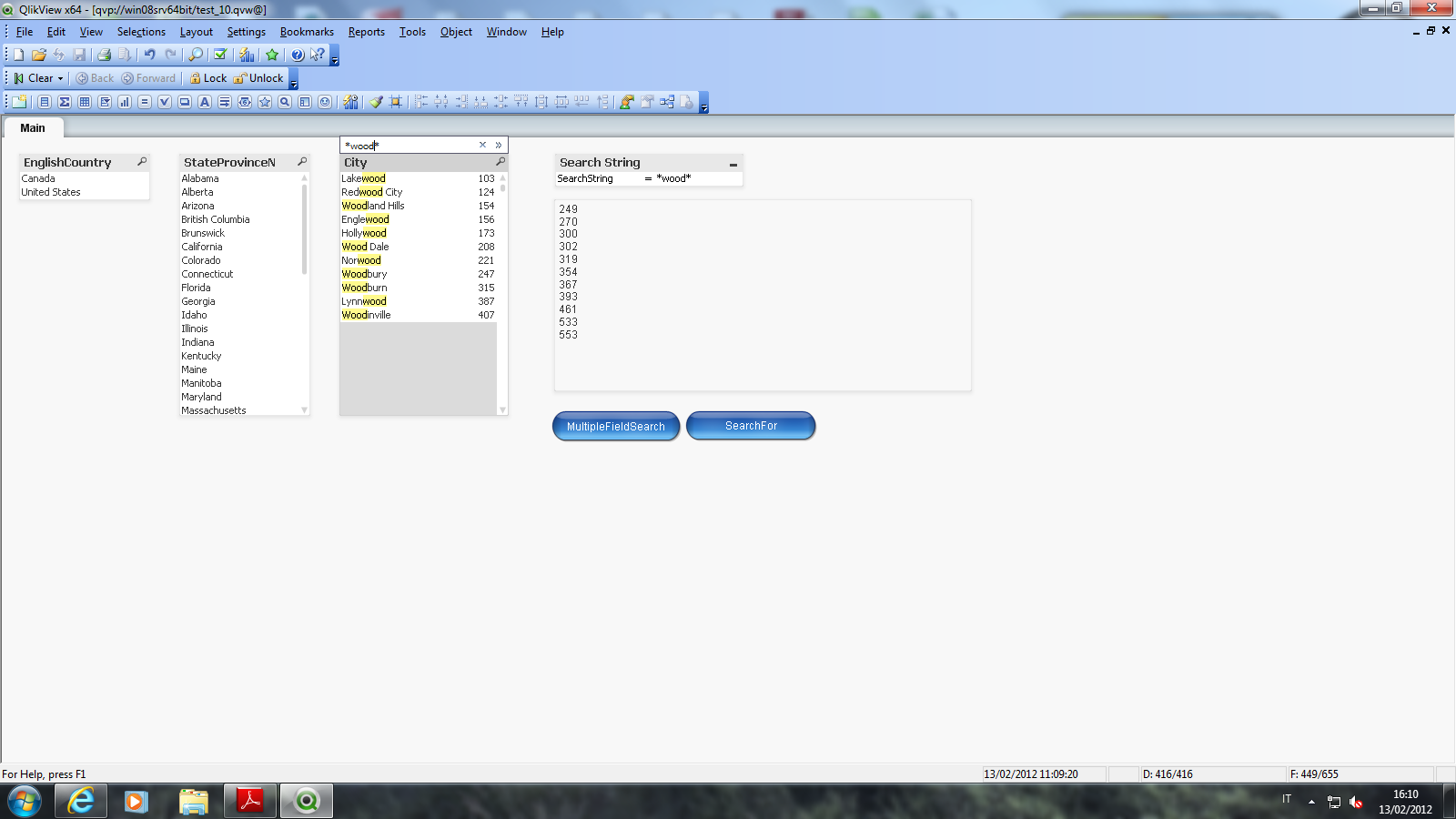
Task: Select the Format Painter brush icon
Action: [x=376, y=102]
